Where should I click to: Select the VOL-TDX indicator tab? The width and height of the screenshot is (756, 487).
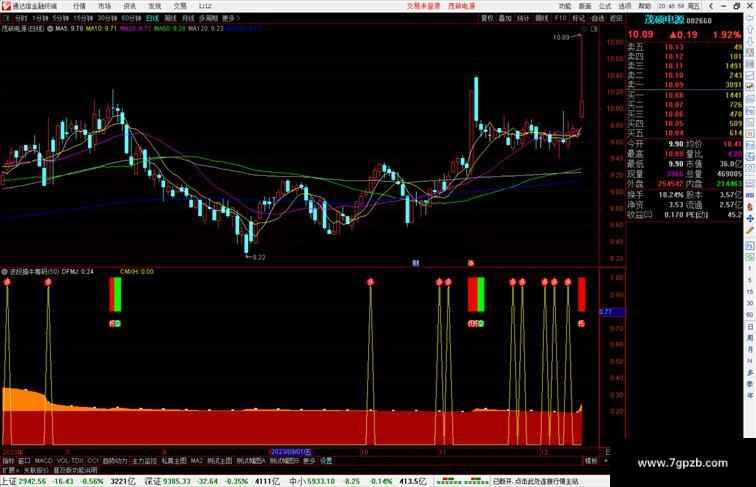click(70, 461)
